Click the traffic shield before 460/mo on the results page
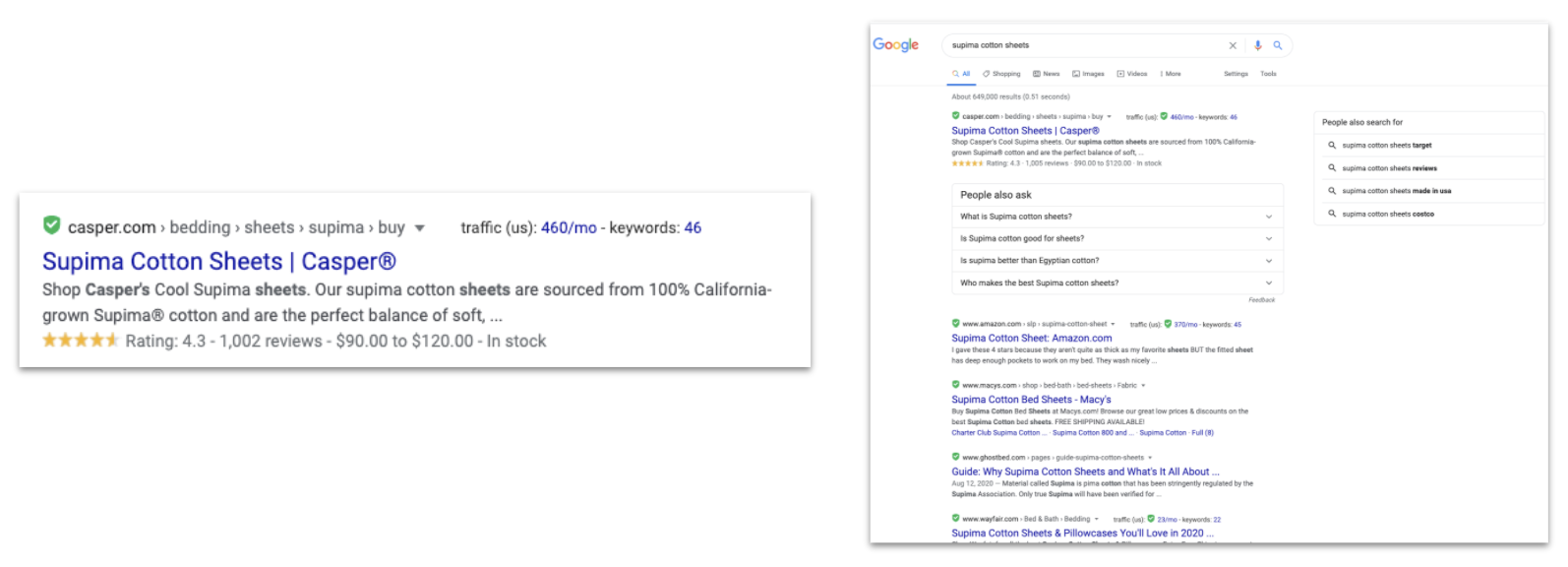This screenshot has height=567, width=1568. tap(1164, 116)
